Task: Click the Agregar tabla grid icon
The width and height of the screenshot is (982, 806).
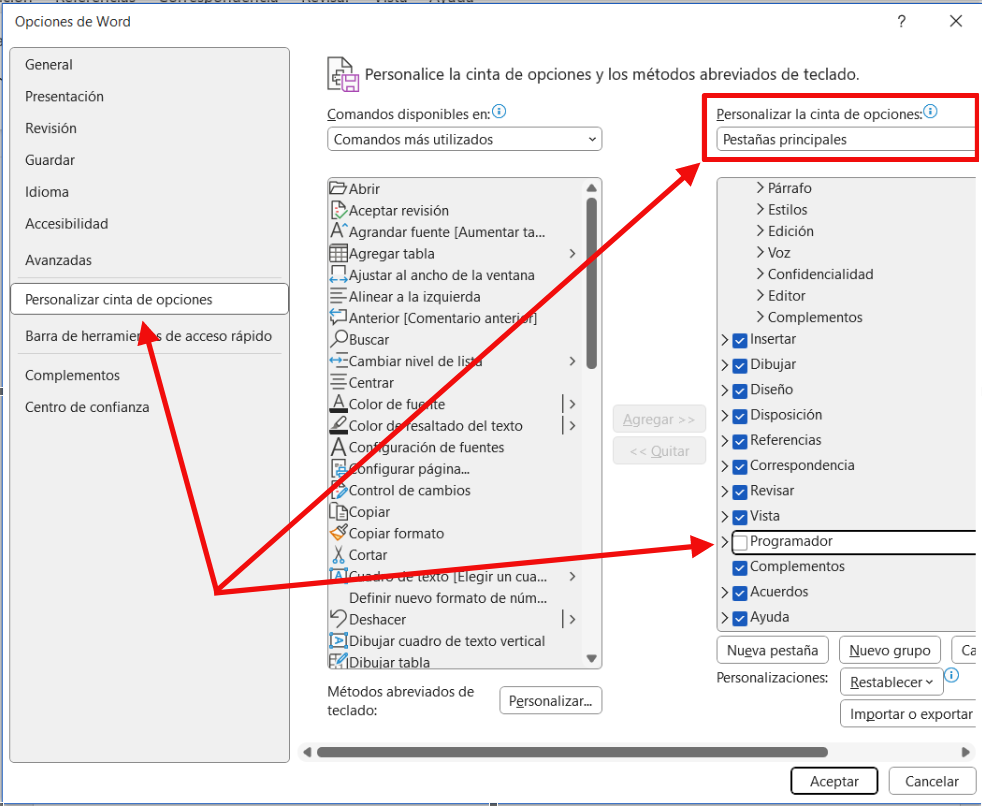Action: 338,254
